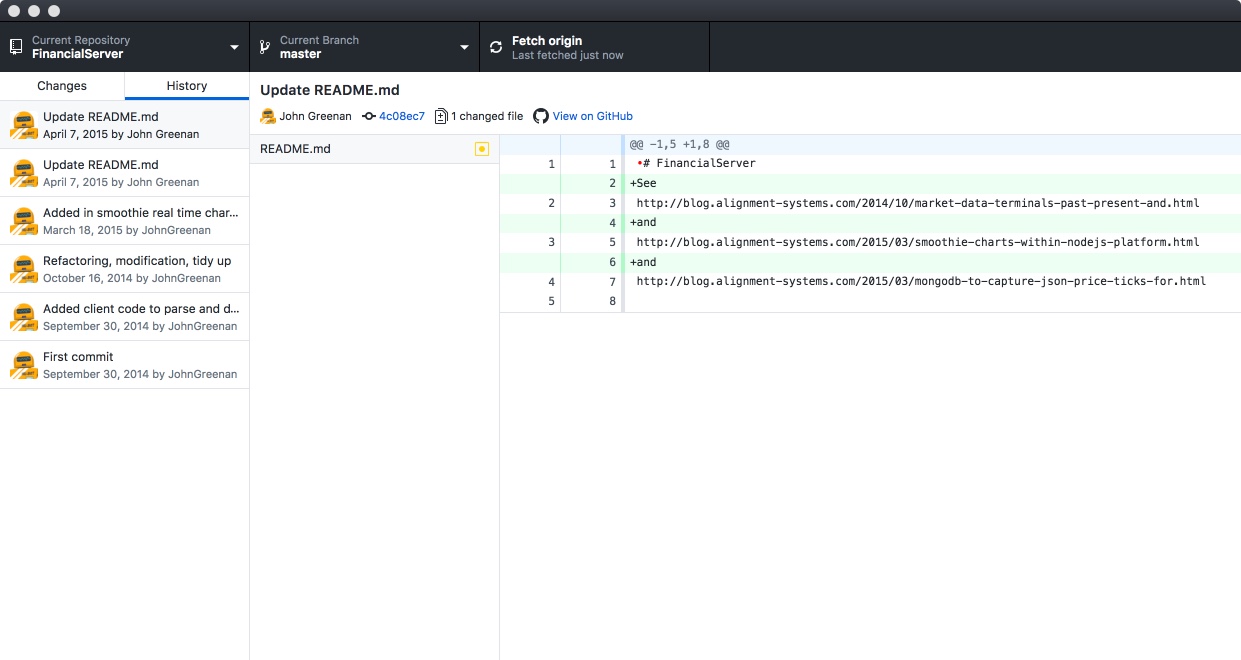
Task: Click the changed file icon before 1 changed file
Action: point(441,116)
